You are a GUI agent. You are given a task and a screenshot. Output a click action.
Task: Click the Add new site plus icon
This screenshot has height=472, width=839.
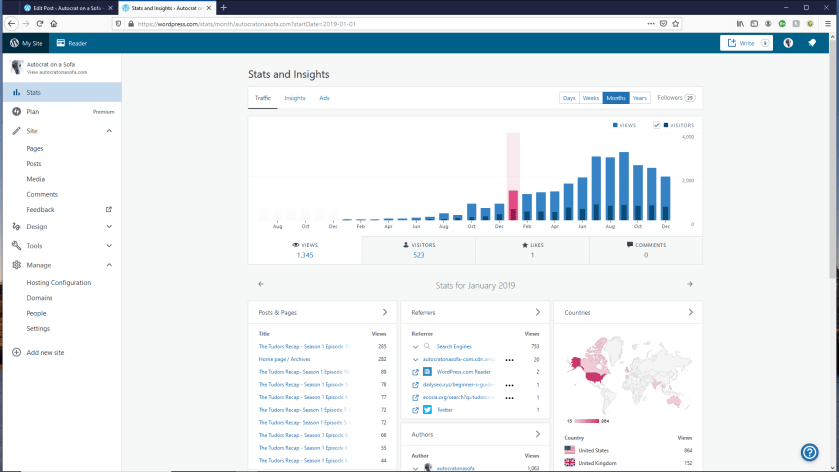click(16, 352)
